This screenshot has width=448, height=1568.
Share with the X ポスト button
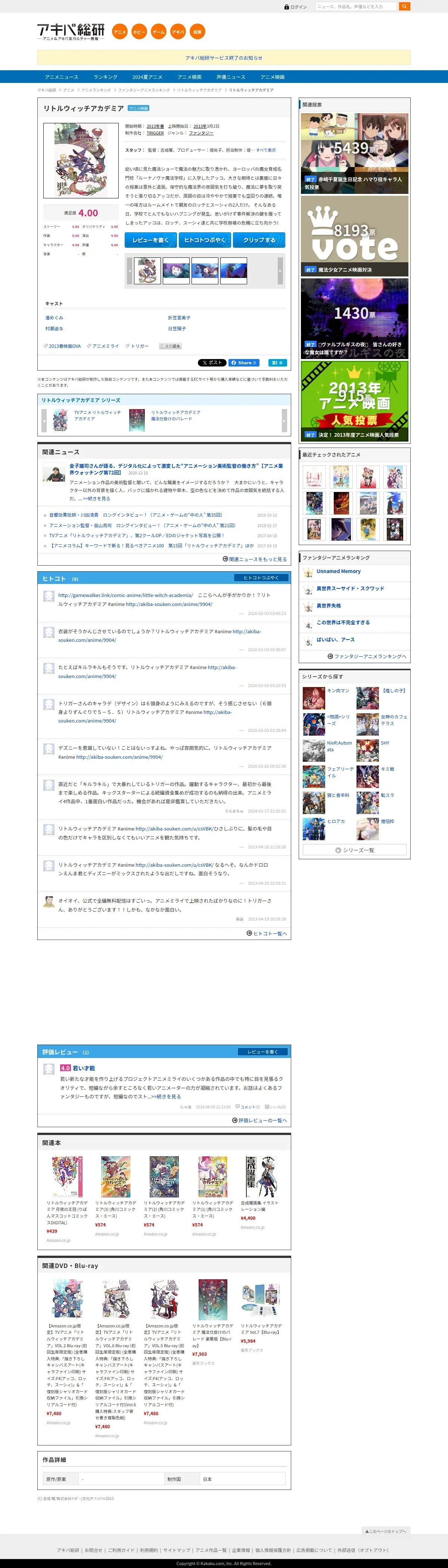coord(212,363)
